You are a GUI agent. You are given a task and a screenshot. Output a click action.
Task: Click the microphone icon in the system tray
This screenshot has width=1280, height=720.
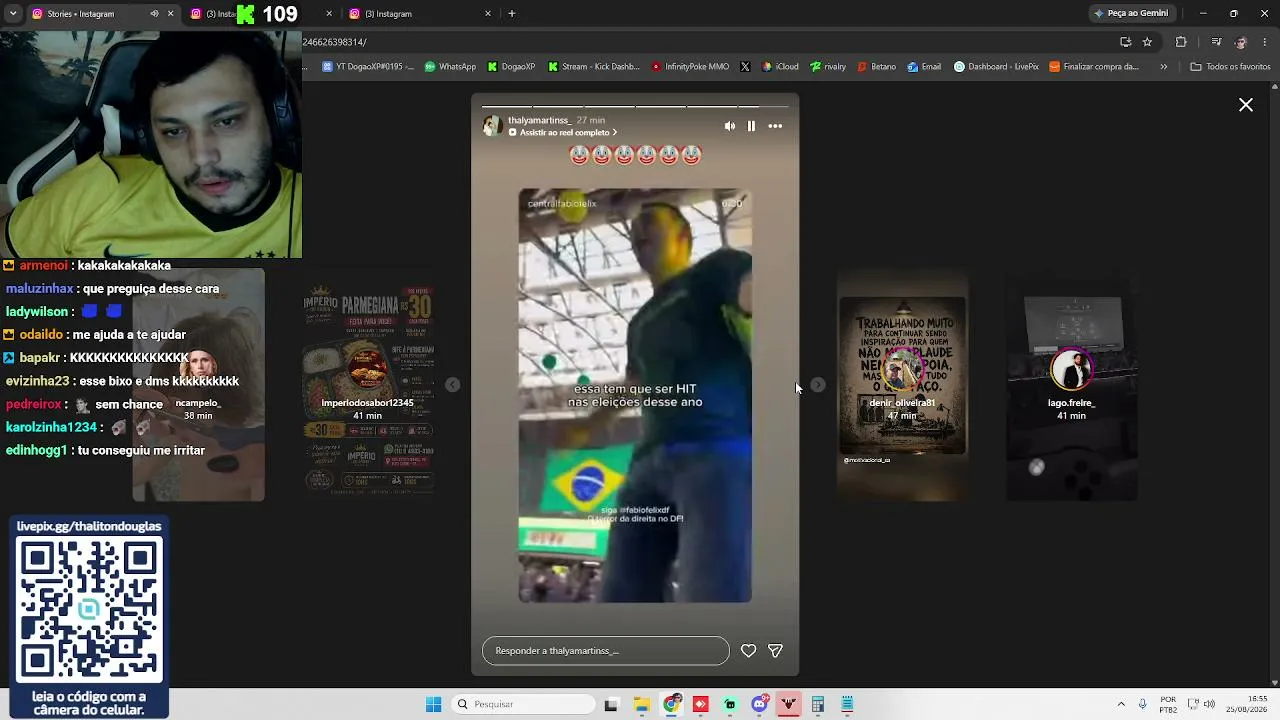(x=1142, y=705)
